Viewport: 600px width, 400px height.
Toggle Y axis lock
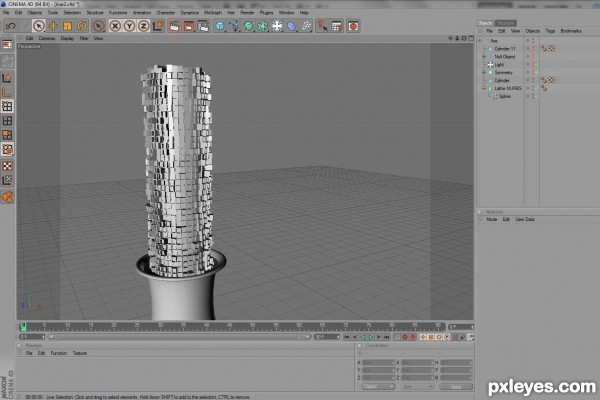(129, 26)
